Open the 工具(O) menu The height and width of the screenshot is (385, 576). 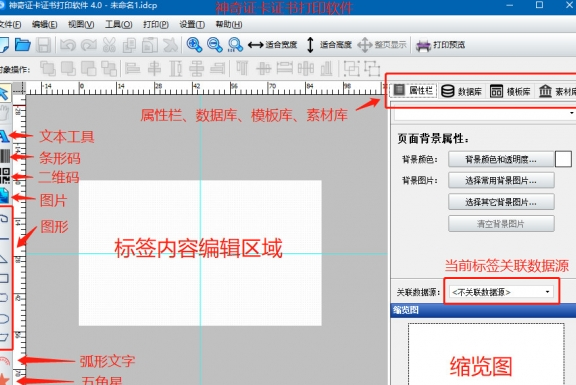(118, 24)
